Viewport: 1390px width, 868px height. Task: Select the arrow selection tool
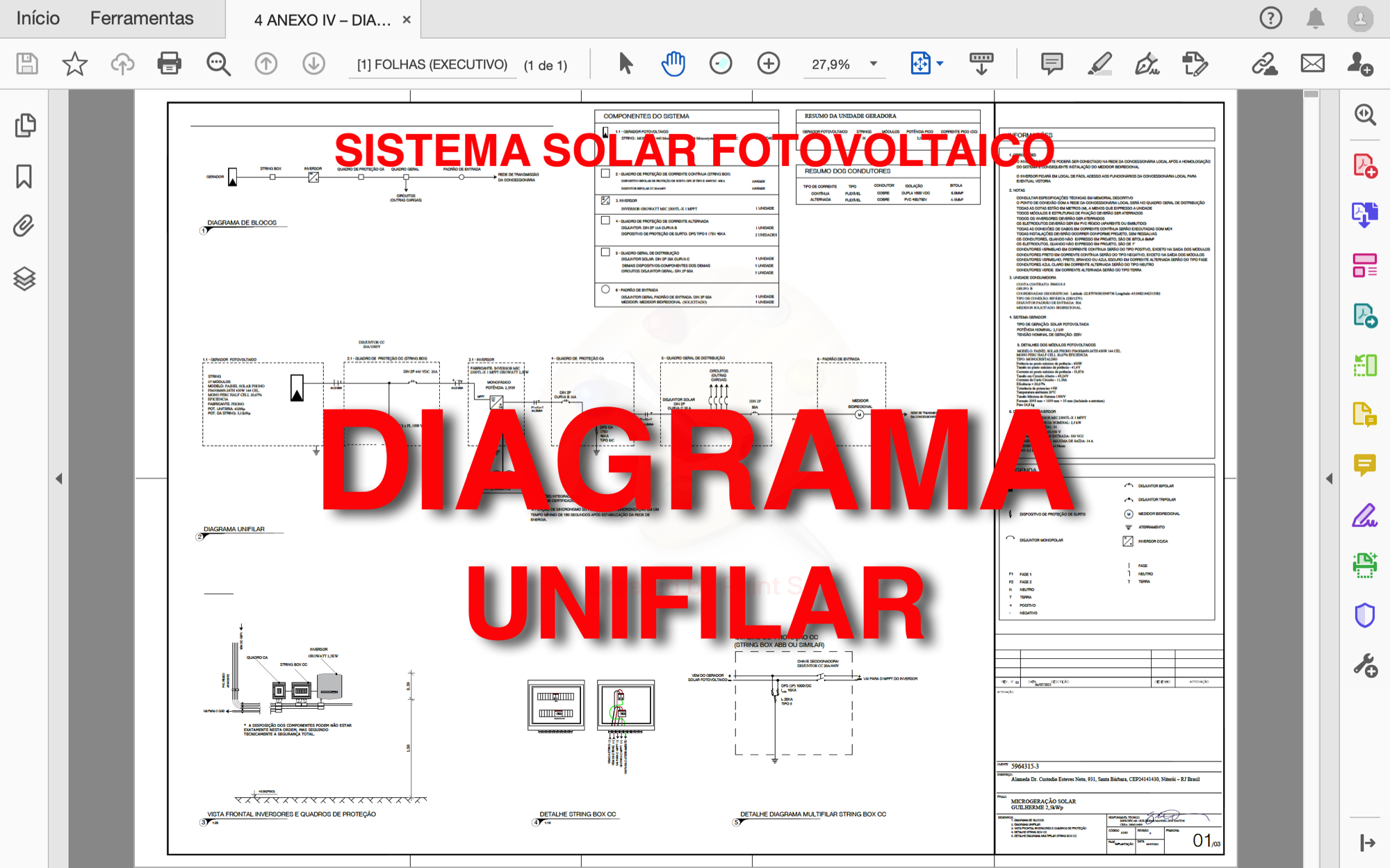[625, 63]
